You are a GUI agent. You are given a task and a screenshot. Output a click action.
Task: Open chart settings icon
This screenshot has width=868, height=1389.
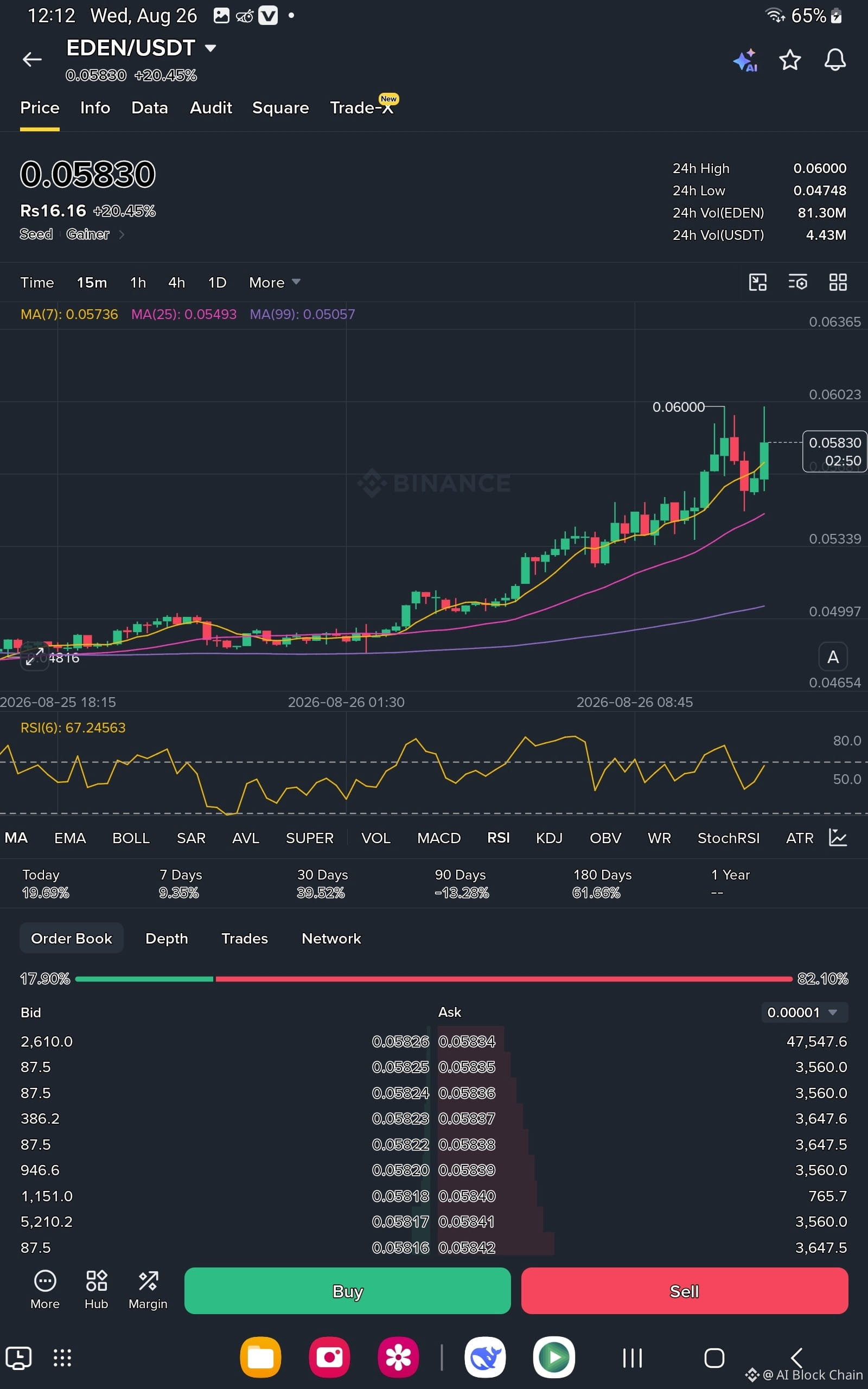coord(798,282)
